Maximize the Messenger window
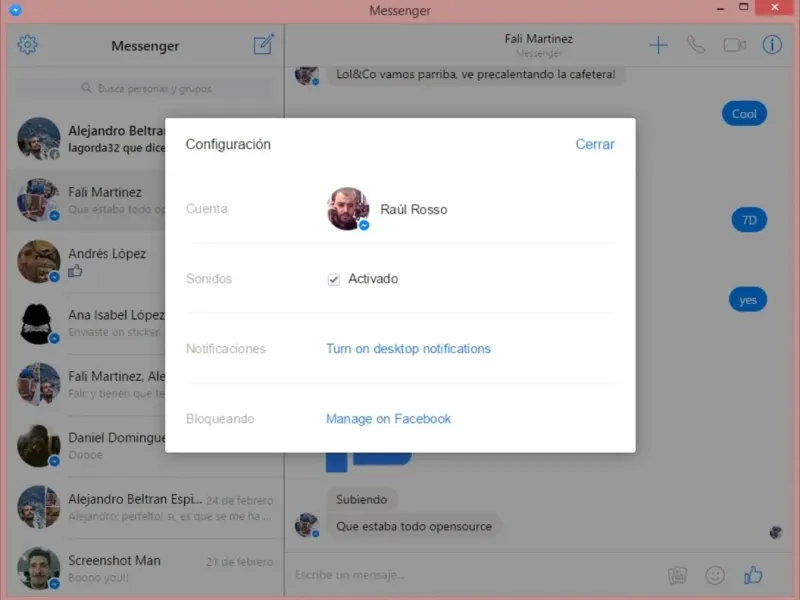Image resolution: width=800 pixels, height=600 pixels. pos(744,7)
